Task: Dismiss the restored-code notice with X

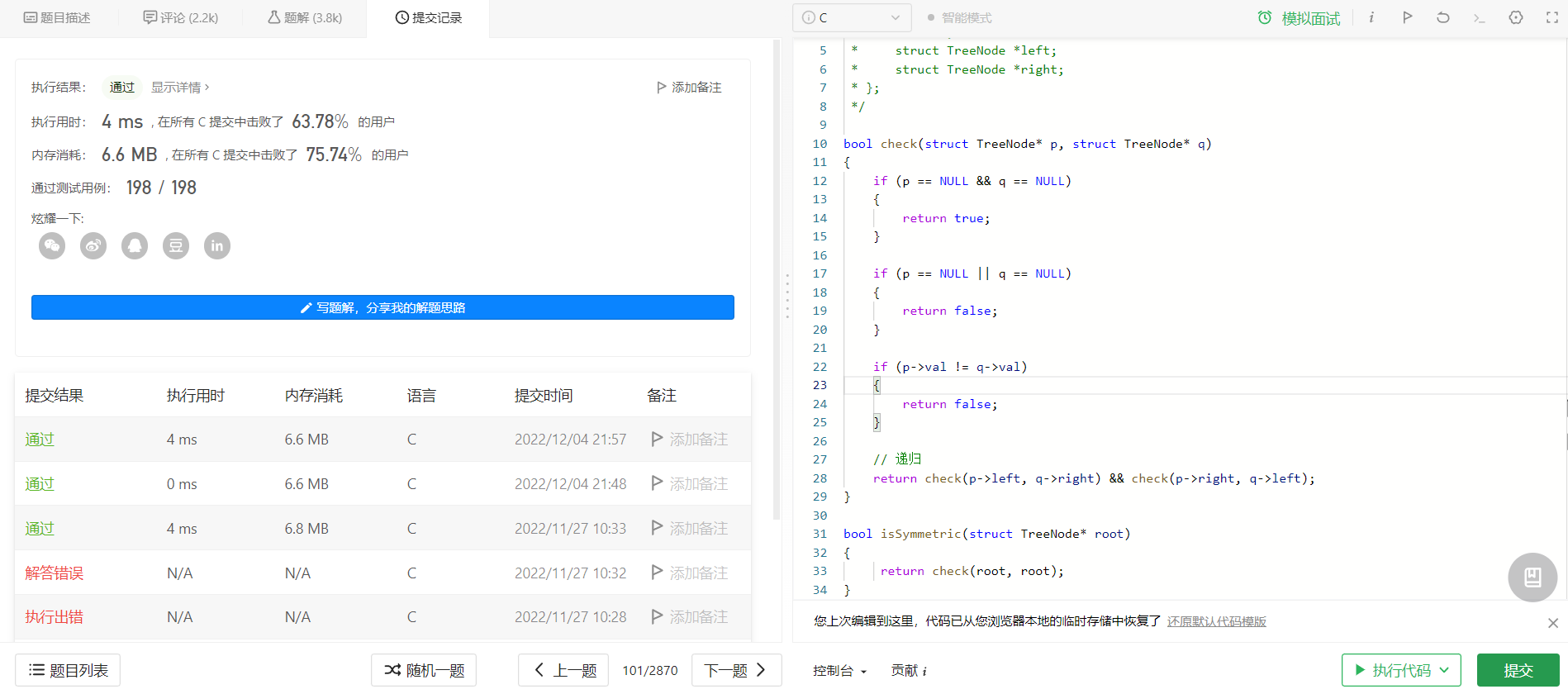Action: 1553,623
